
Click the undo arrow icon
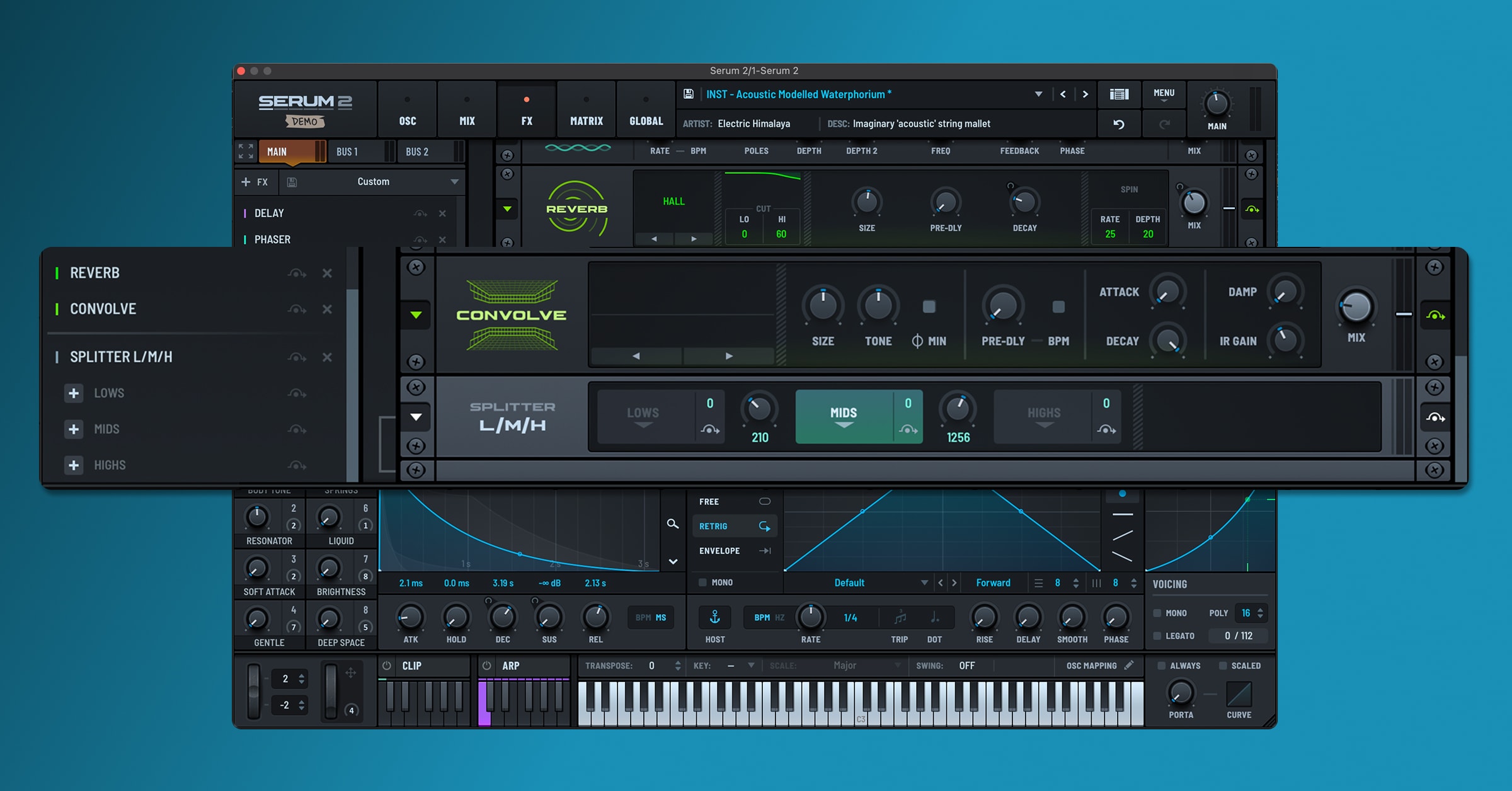[1119, 124]
